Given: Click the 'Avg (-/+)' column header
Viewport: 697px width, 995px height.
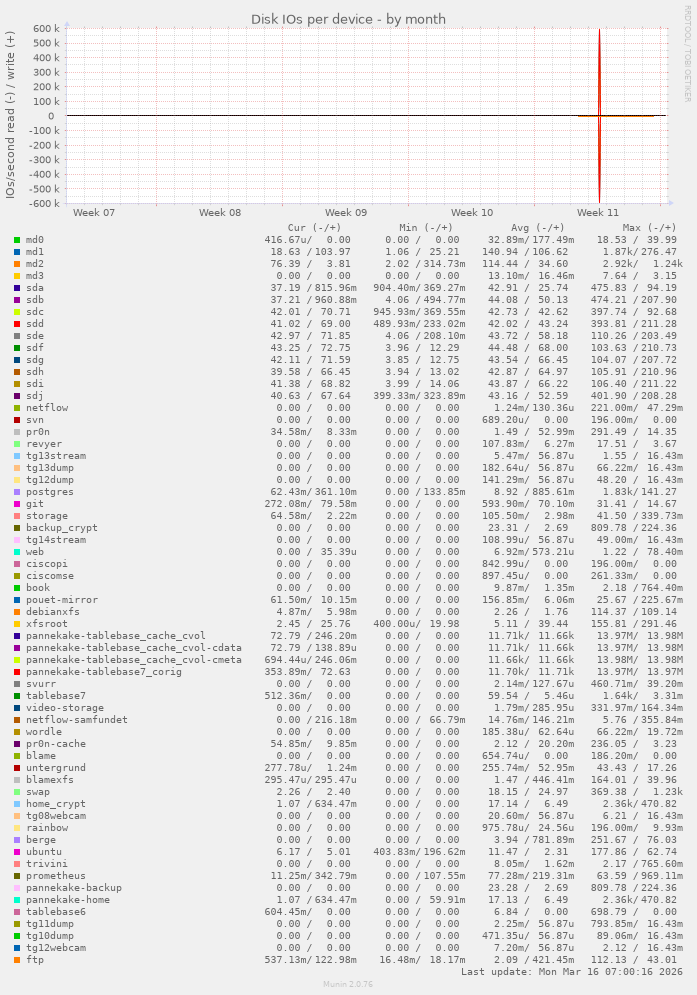Looking at the screenshot, I should pyautogui.click(x=538, y=227).
